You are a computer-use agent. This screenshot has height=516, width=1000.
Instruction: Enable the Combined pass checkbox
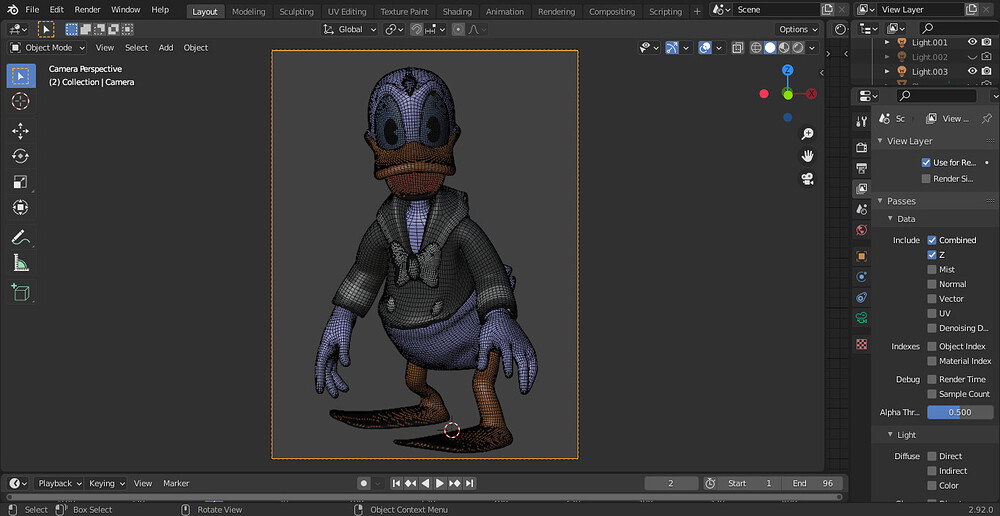click(932, 240)
